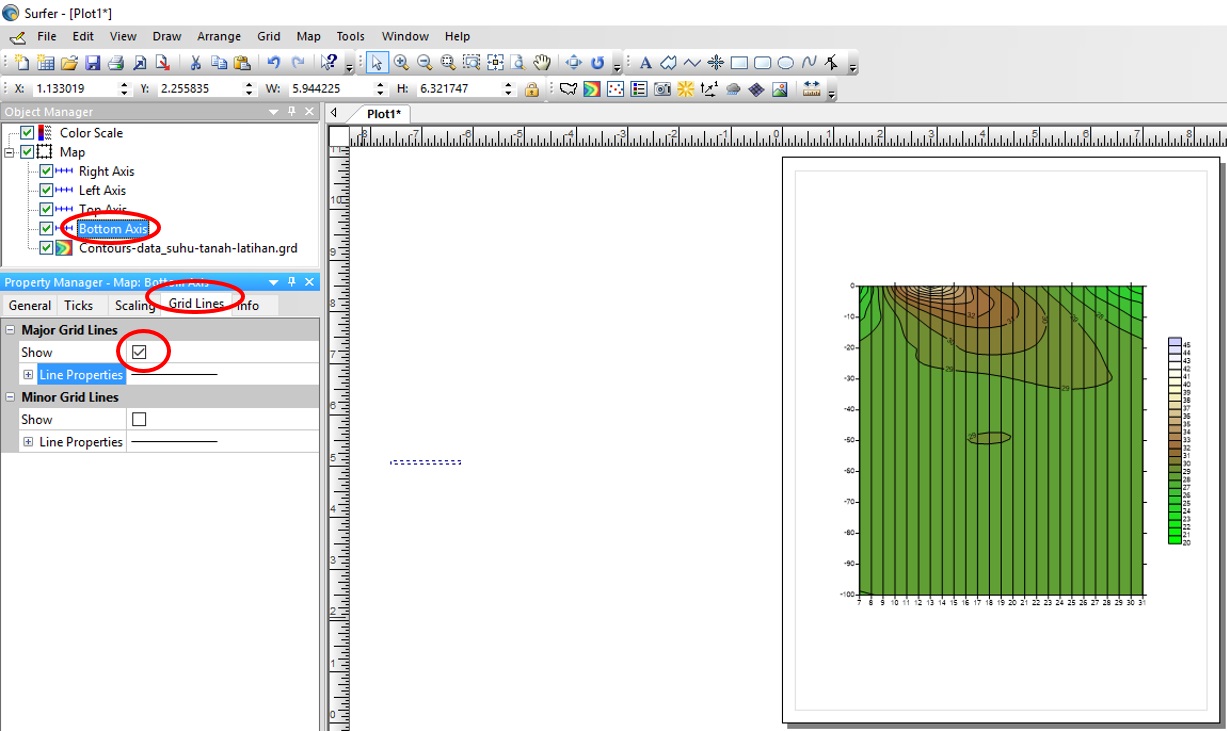Activate the Select arrow tool

pyautogui.click(x=376, y=63)
